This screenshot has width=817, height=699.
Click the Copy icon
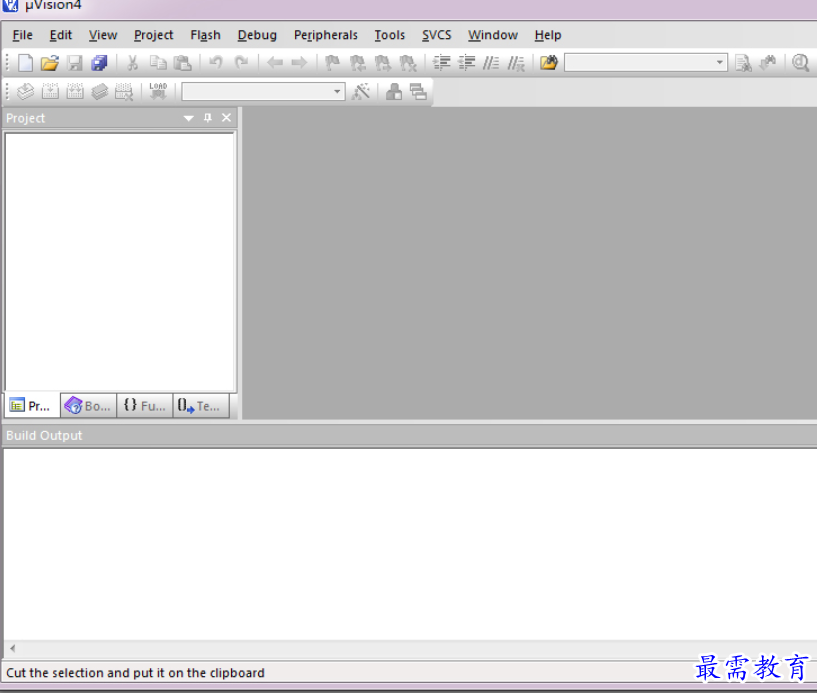tap(158, 63)
